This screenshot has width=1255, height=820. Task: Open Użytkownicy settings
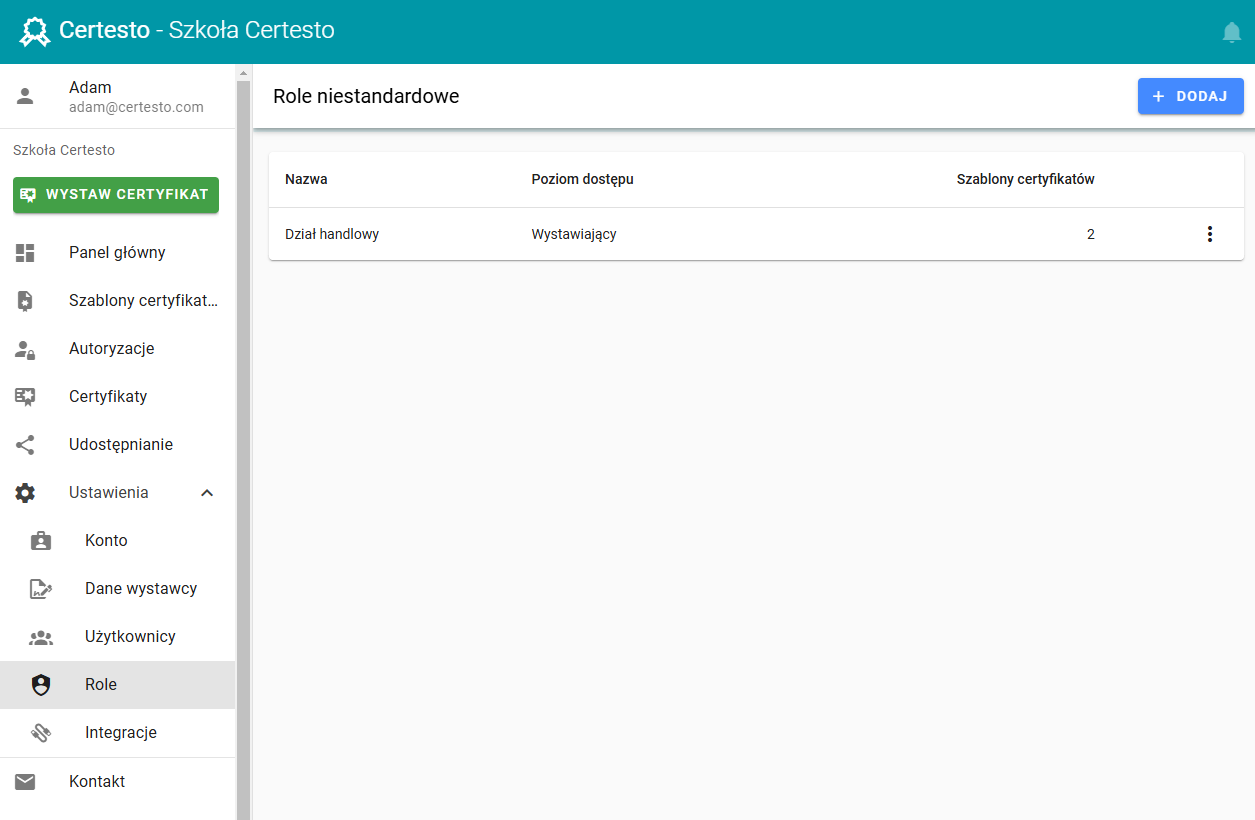click(x=117, y=637)
